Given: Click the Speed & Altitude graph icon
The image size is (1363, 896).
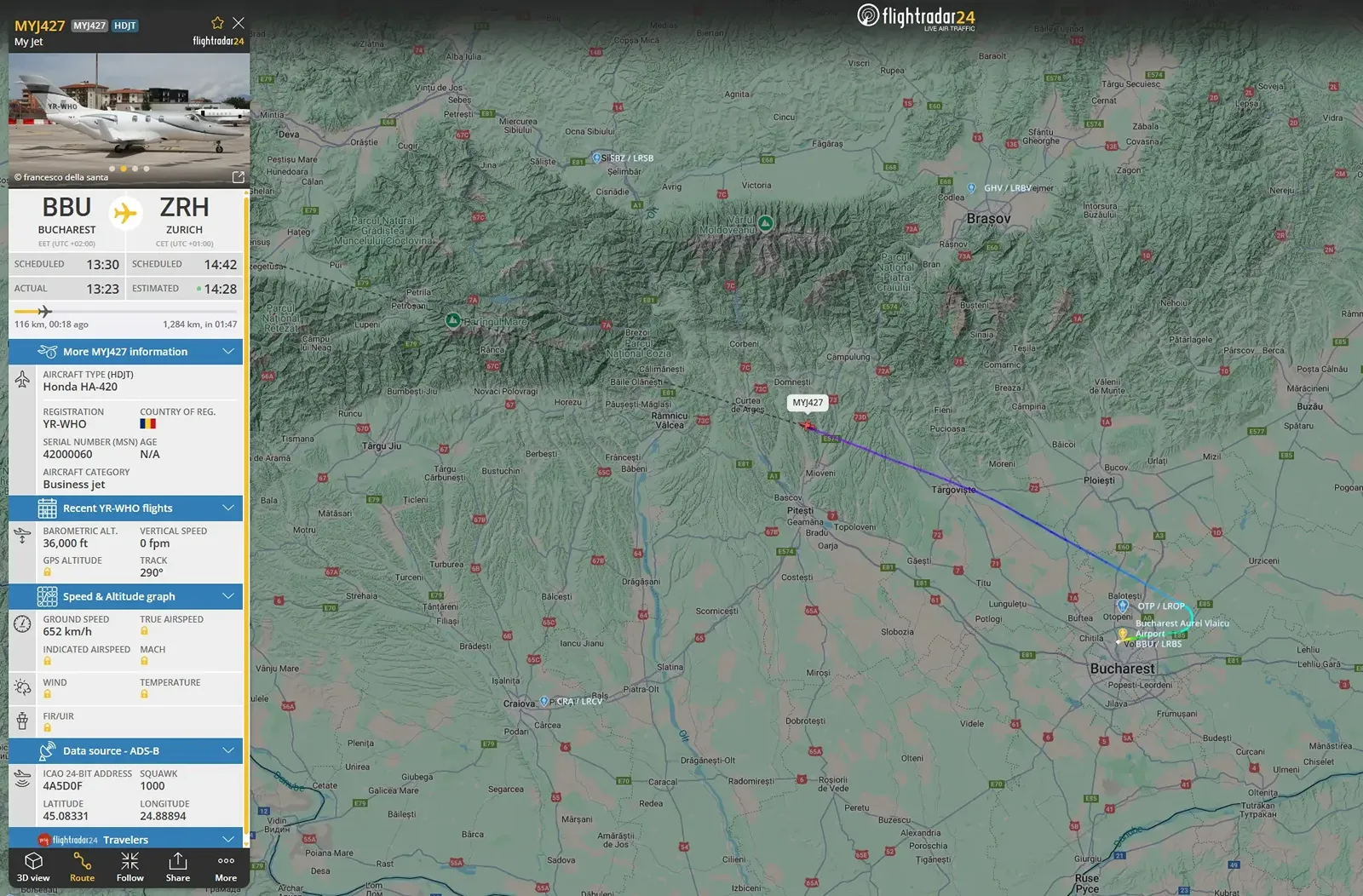Looking at the screenshot, I should [48, 596].
